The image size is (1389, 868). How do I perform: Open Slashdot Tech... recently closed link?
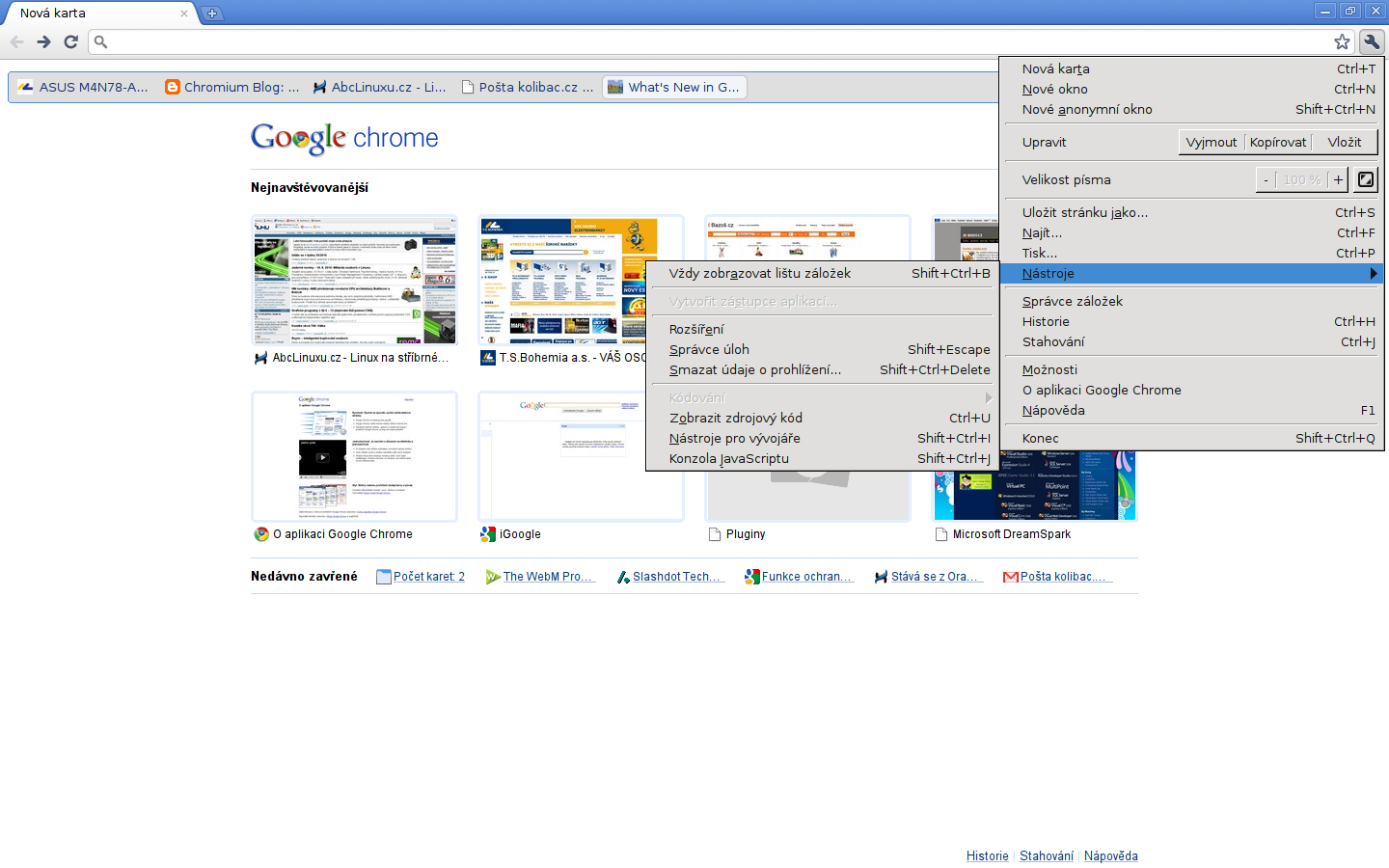tap(669, 577)
